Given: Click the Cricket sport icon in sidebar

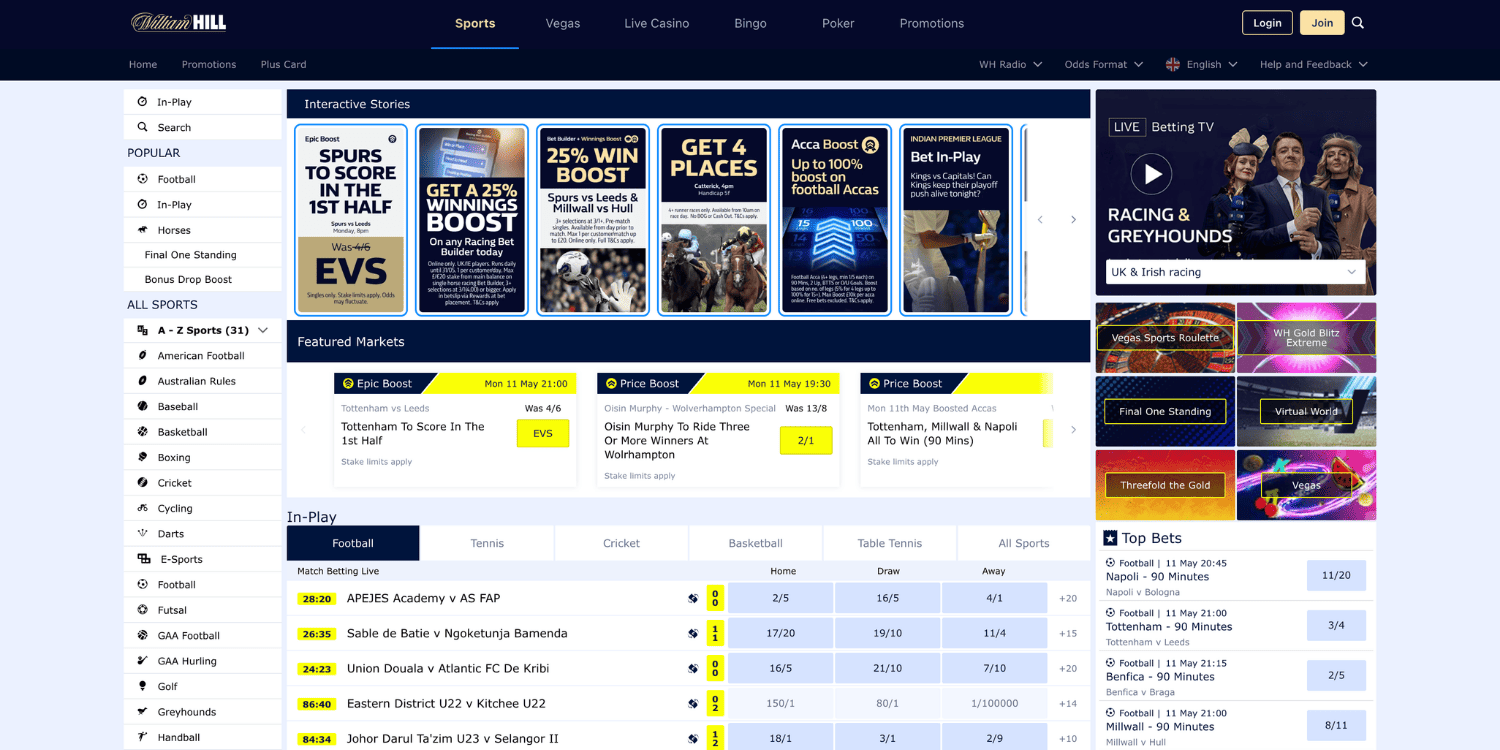Looking at the screenshot, I should point(142,483).
